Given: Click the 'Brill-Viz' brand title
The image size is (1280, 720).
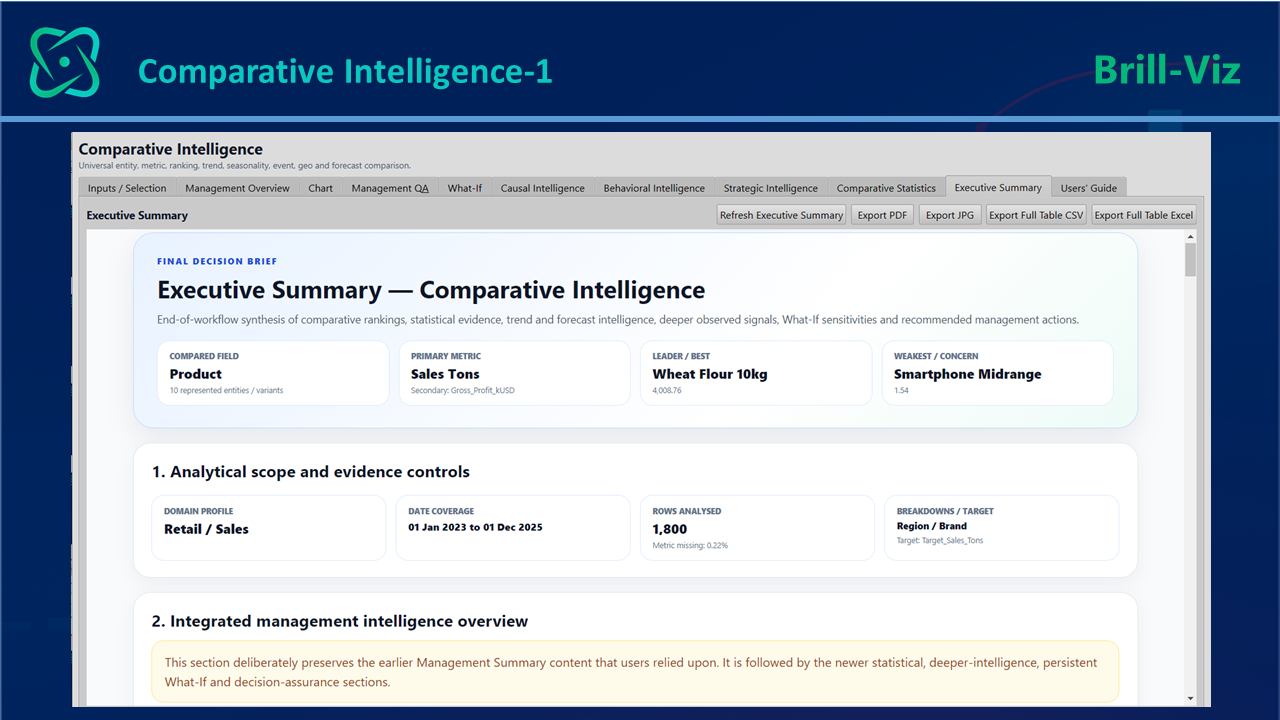Looking at the screenshot, I should click(x=1167, y=70).
